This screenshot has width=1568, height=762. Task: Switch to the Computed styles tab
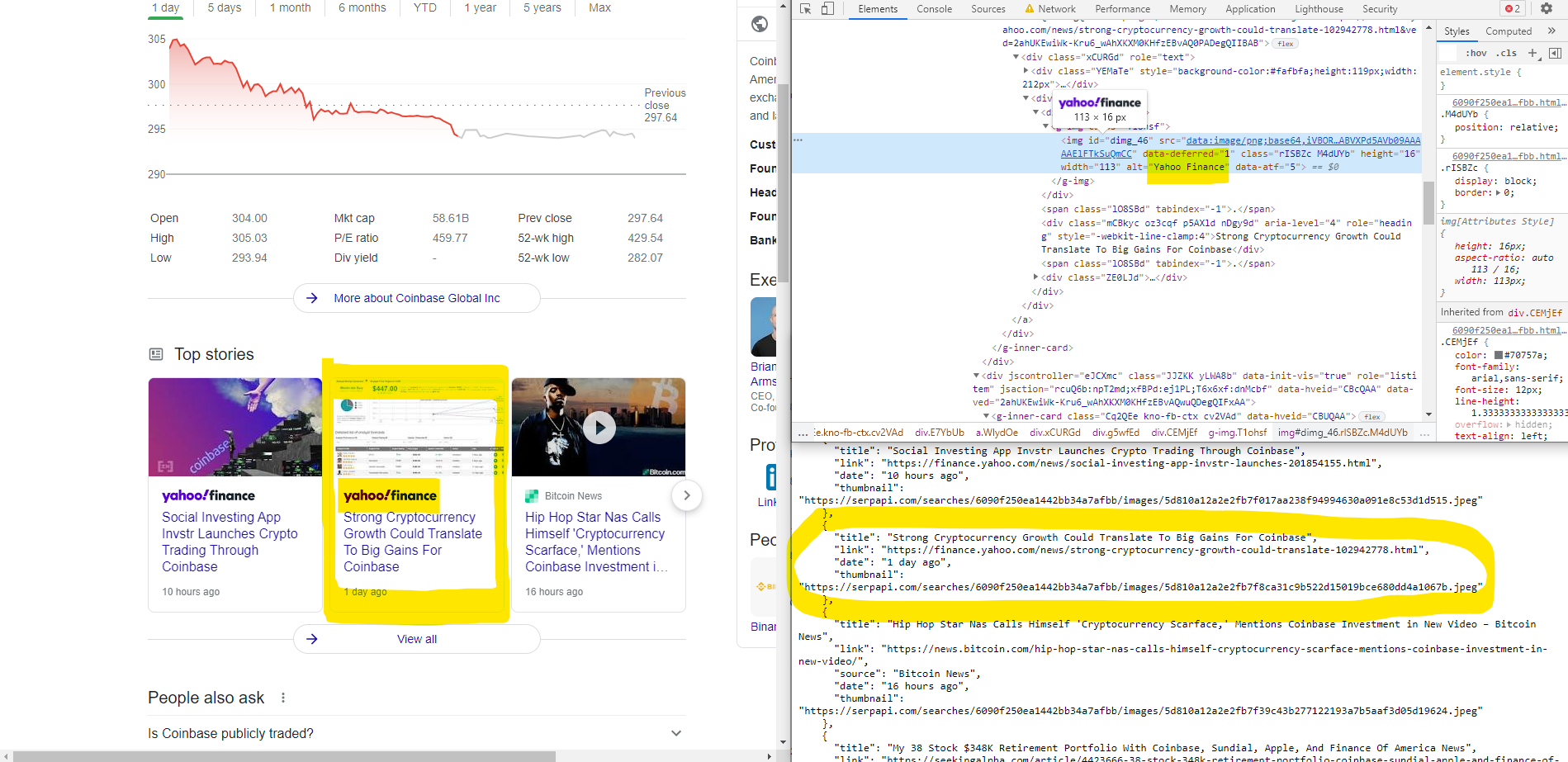(x=1509, y=31)
